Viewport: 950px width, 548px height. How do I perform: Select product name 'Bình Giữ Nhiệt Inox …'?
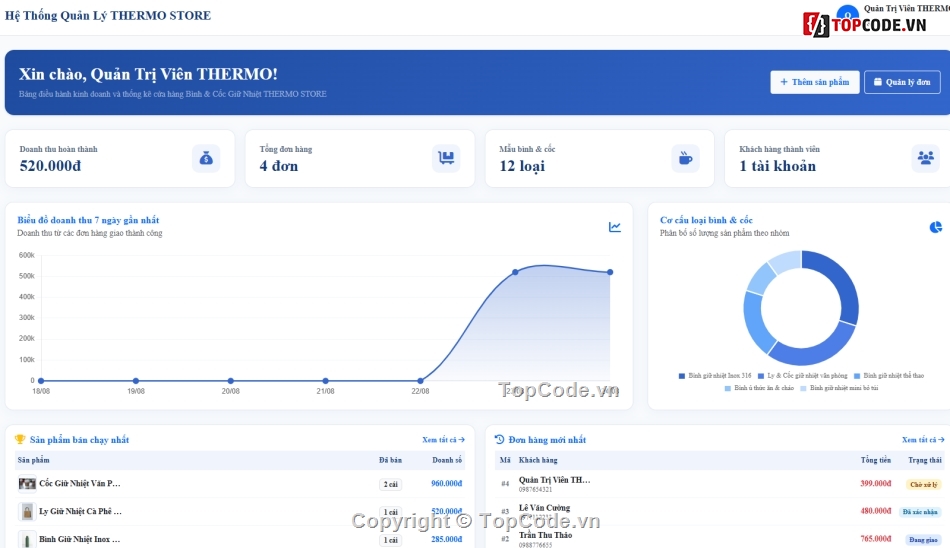pos(80,539)
